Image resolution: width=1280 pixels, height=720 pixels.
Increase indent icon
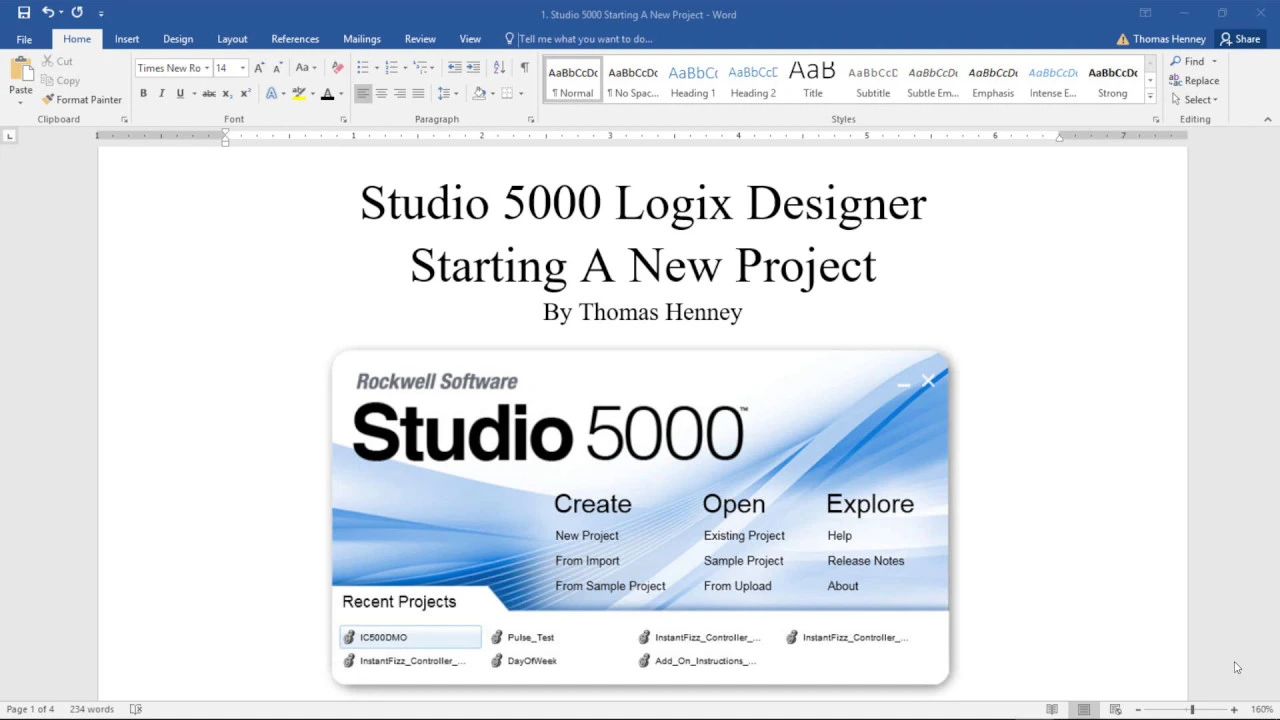click(472, 68)
